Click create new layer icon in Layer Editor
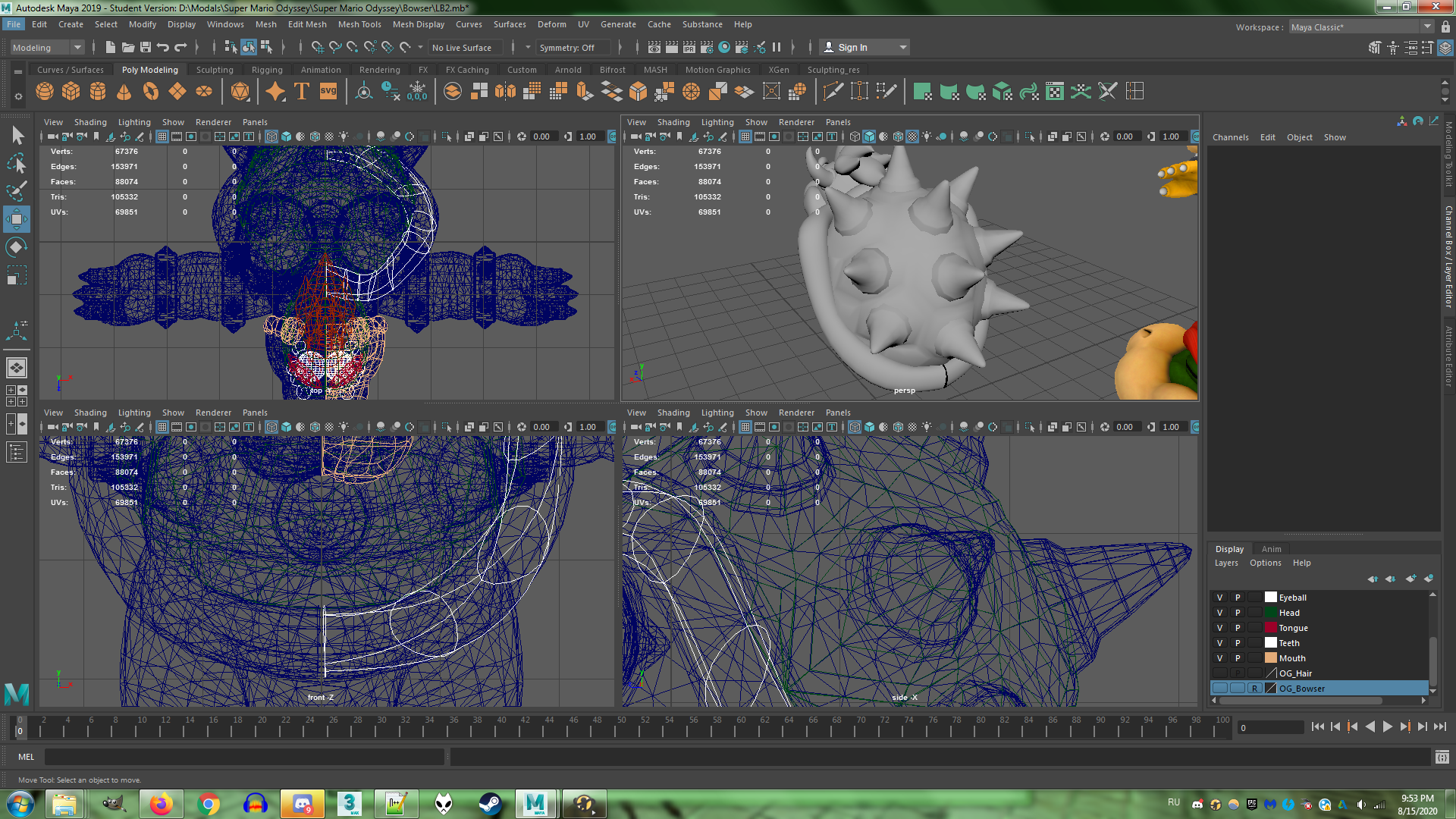1456x819 pixels. click(x=1410, y=579)
